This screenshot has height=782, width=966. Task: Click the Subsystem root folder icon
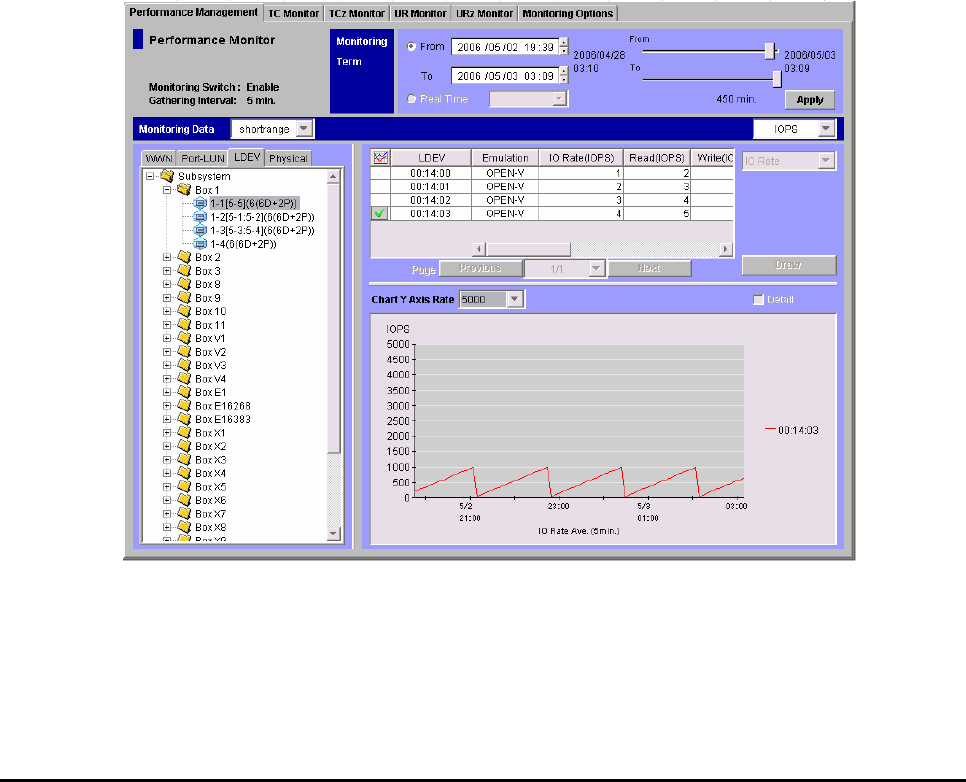[x=167, y=176]
